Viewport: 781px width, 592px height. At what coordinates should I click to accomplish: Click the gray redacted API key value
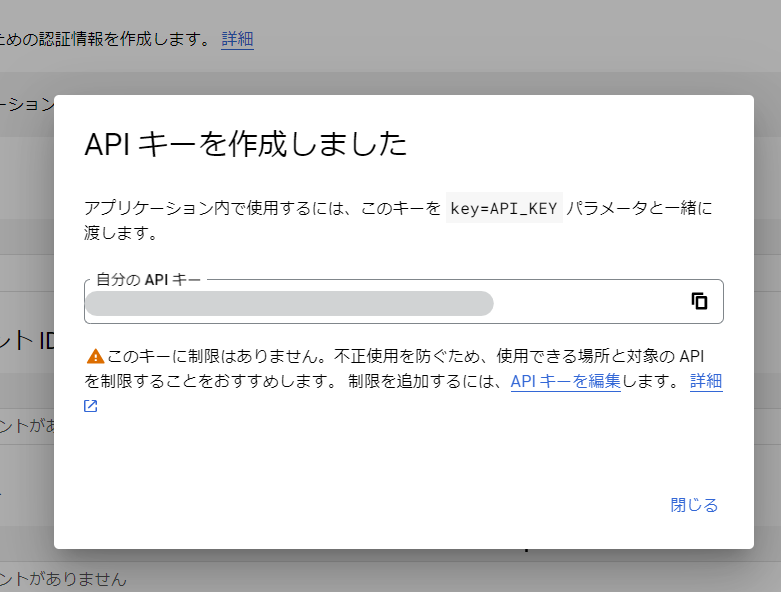[x=289, y=303]
